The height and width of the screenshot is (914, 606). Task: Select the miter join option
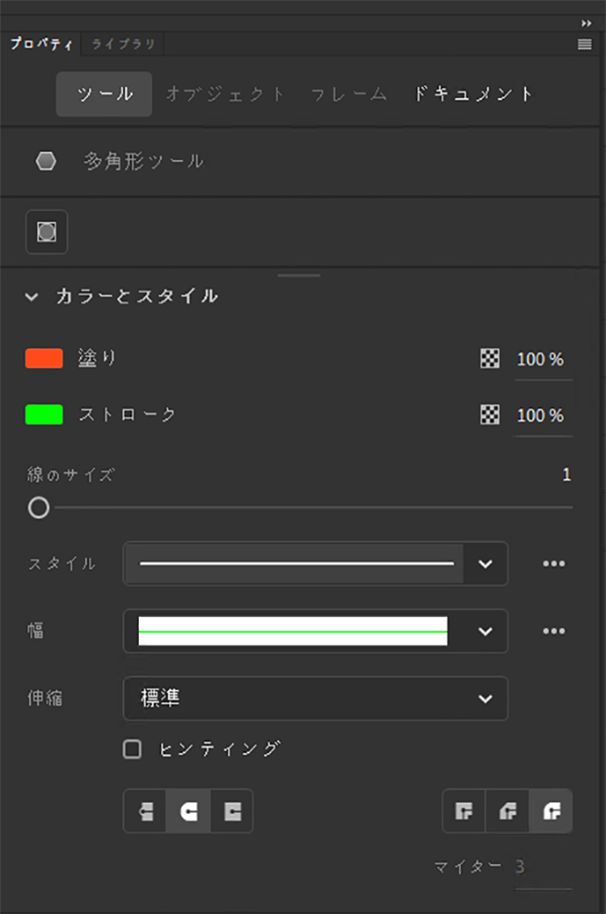pos(463,811)
